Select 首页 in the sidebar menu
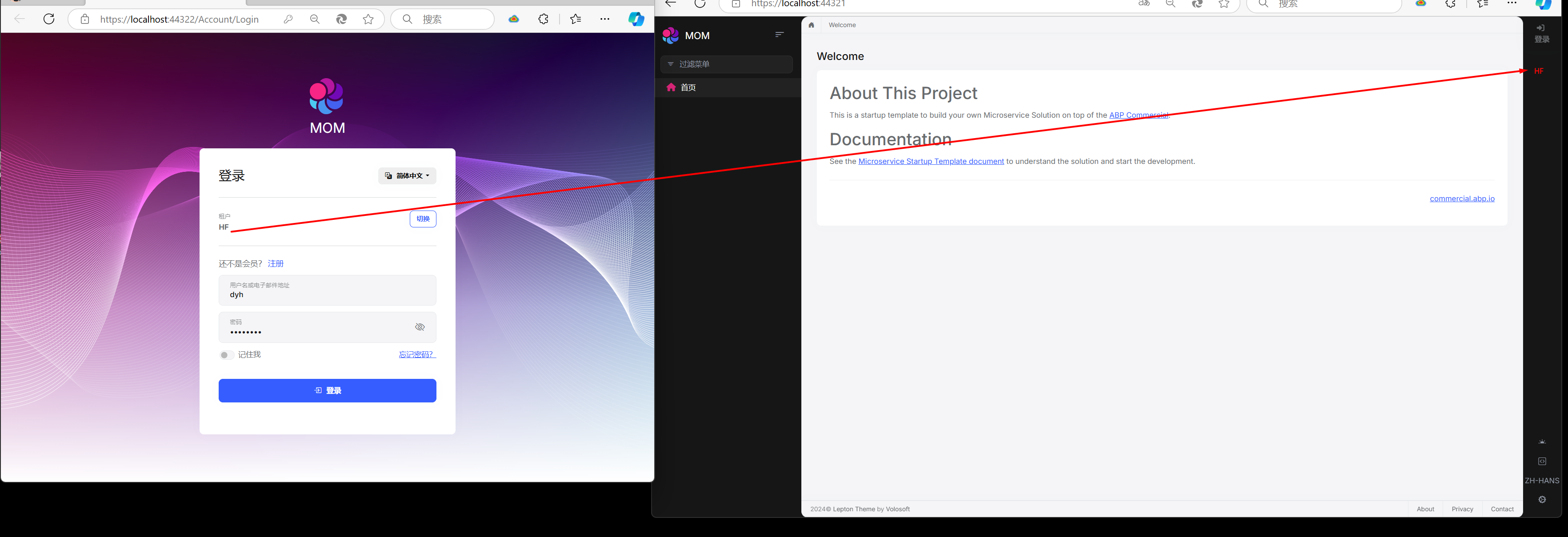The image size is (1568, 537). [688, 88]
